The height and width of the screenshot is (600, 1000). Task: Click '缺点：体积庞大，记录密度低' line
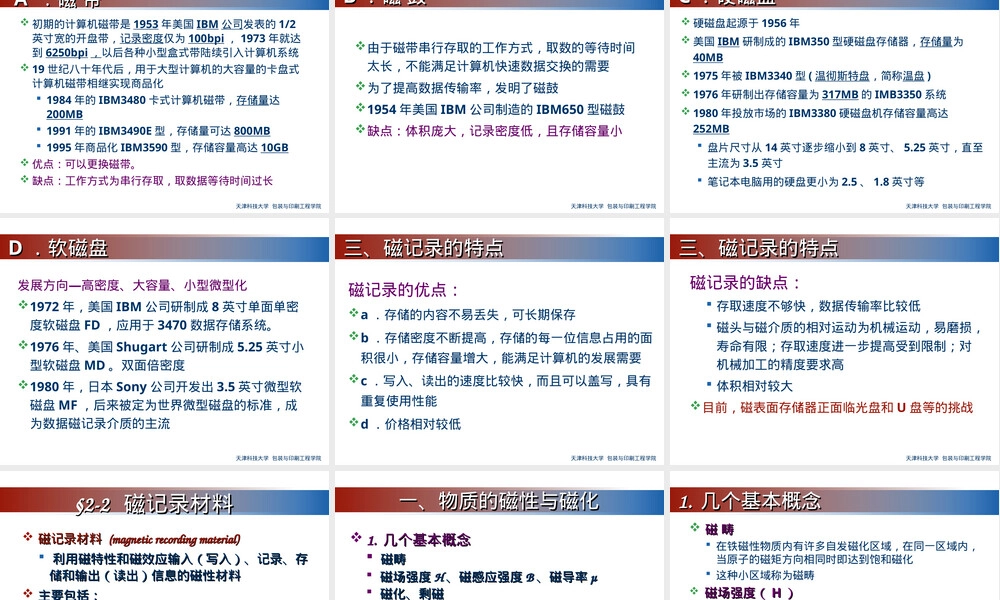494,131
